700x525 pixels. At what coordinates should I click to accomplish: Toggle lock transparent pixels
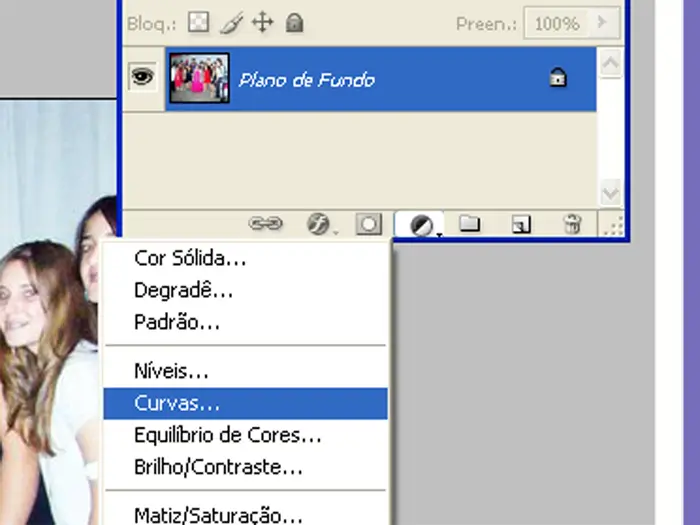point(199,22)
